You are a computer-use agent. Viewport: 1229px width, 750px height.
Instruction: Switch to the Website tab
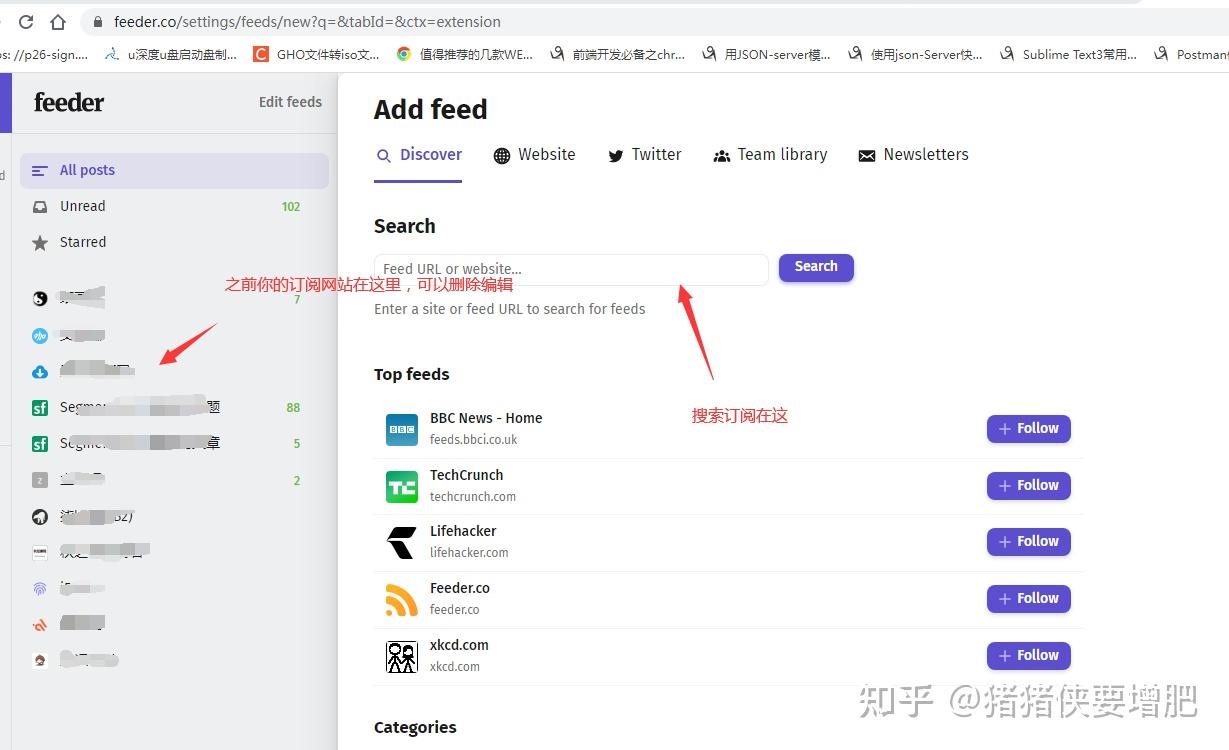(x=534, y=155)
